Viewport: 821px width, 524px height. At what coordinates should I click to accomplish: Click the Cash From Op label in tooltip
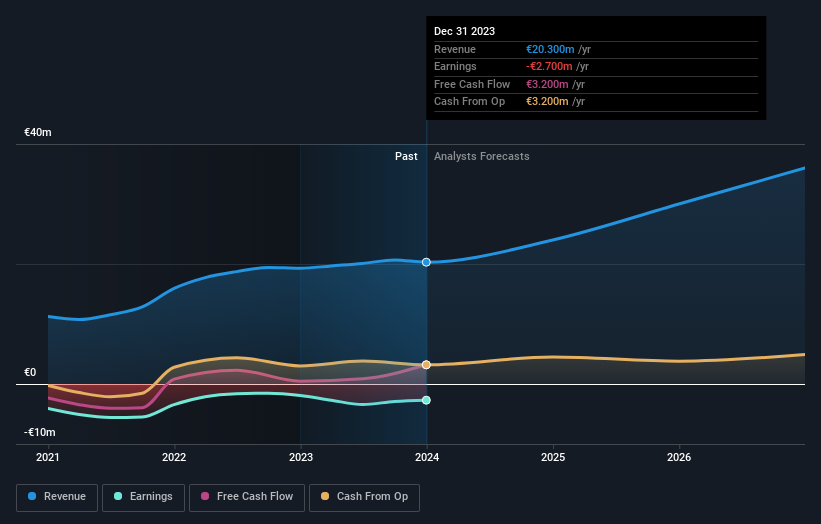coord(470,102)
